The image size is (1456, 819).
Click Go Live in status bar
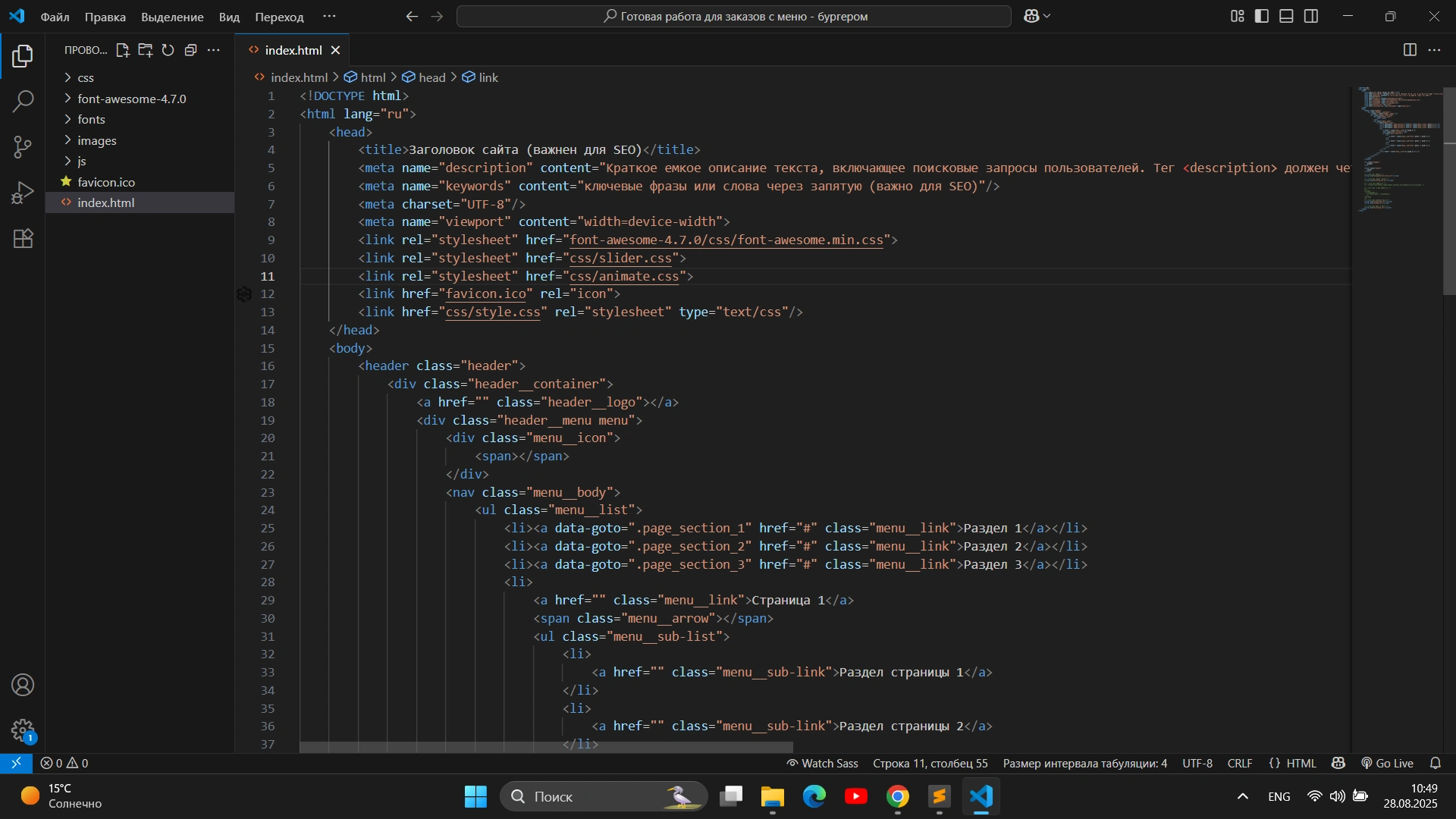pyautogui.click(x=1387, y=764)
